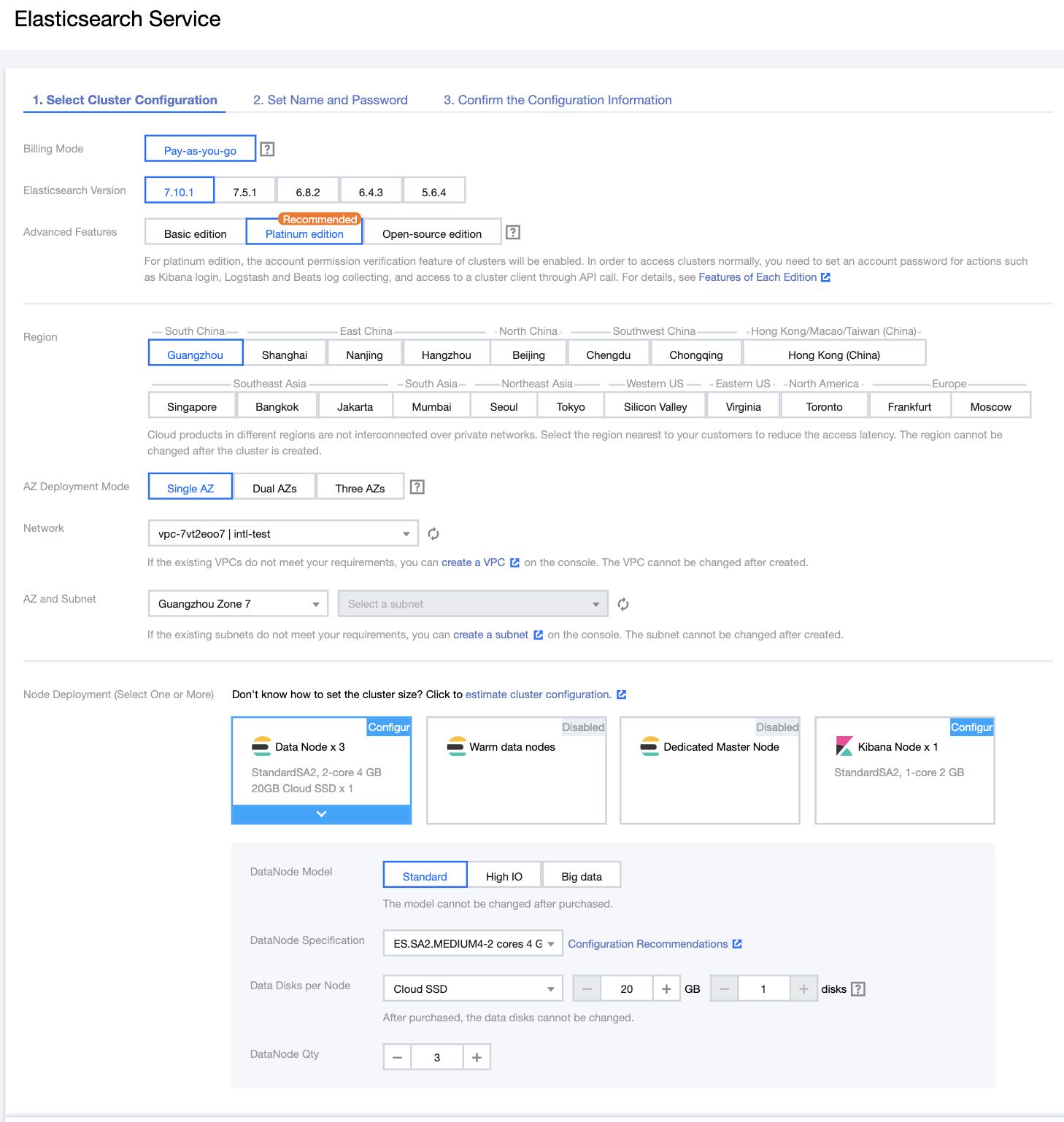Click the DataNode Qty input field
The height and width of the screenshot is (1122, 1064).
(437, 1057)
